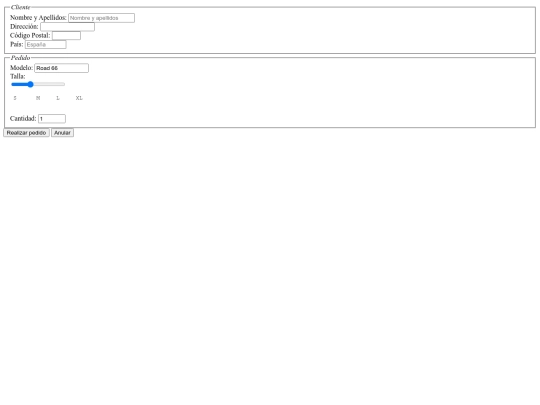Click the Modelo label text
Viewport: 540px width, 405px height.
[x=21, y=68]
